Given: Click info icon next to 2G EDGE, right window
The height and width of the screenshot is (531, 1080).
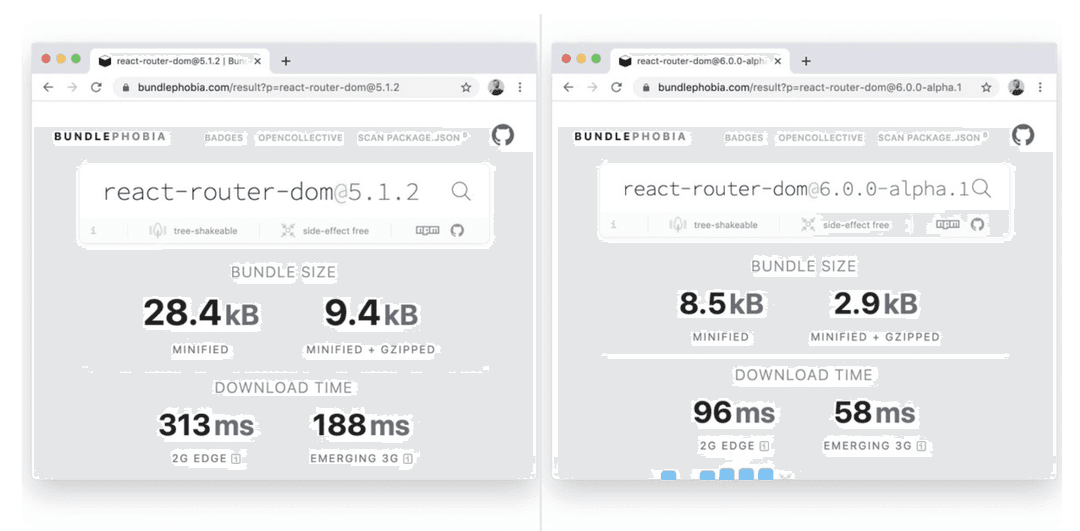Looking at the screenshot, I should (764, 446).
